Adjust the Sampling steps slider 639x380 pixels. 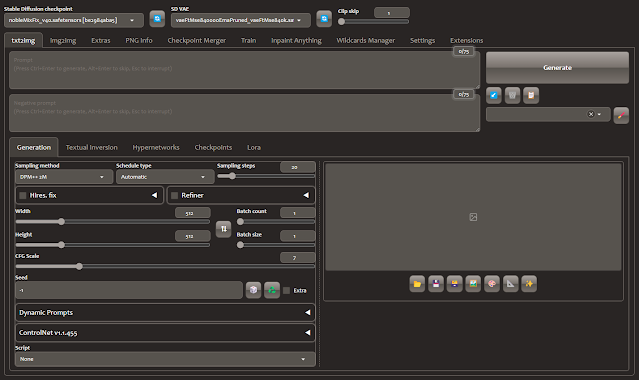pyautogui.click(x=266, y=176)
